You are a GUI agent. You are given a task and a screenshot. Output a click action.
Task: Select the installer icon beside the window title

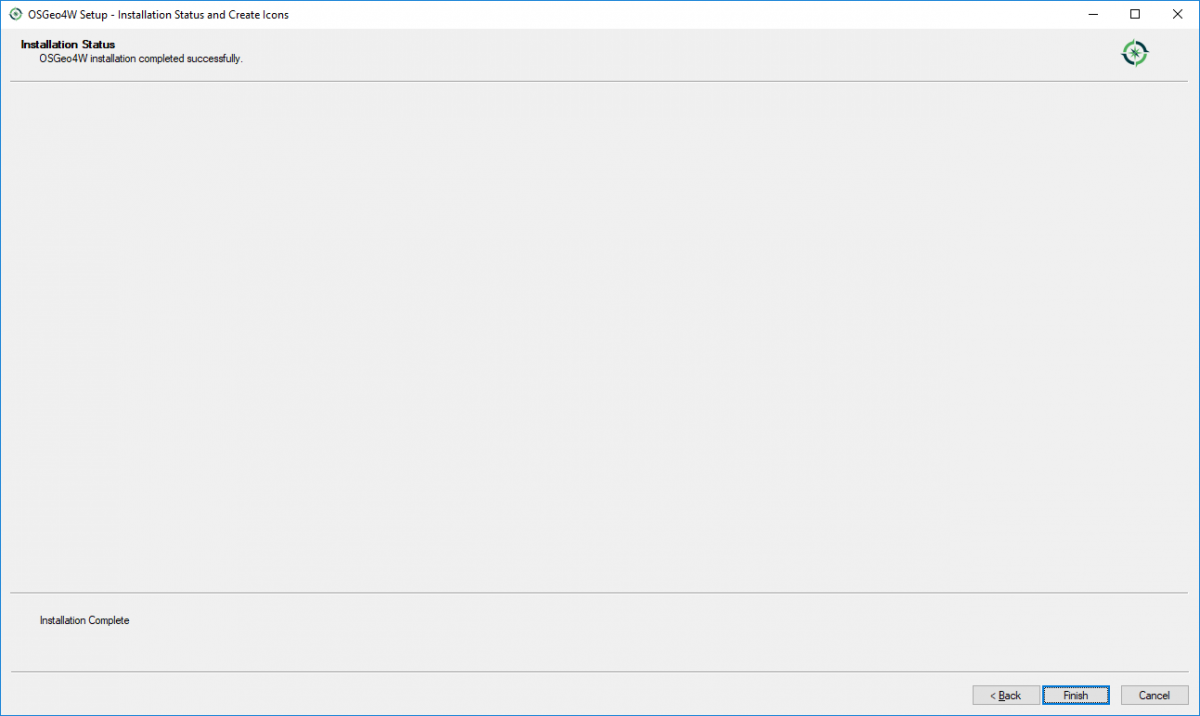pos(14,14)
